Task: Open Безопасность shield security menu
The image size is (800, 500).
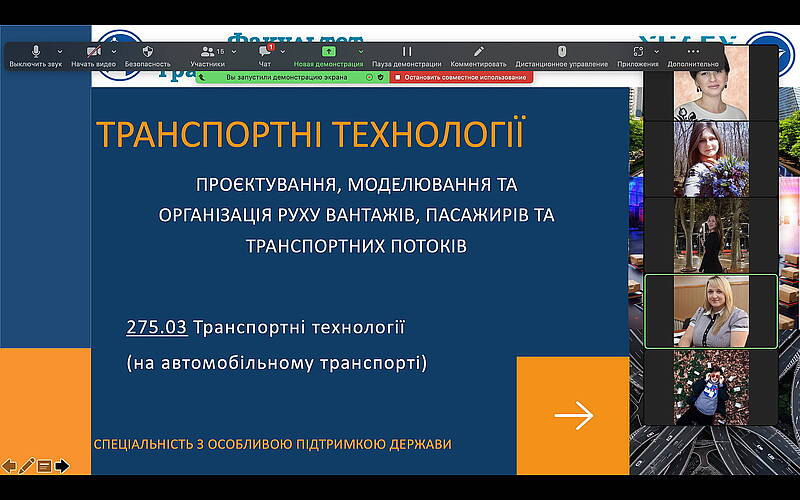Action: point(147,56)
